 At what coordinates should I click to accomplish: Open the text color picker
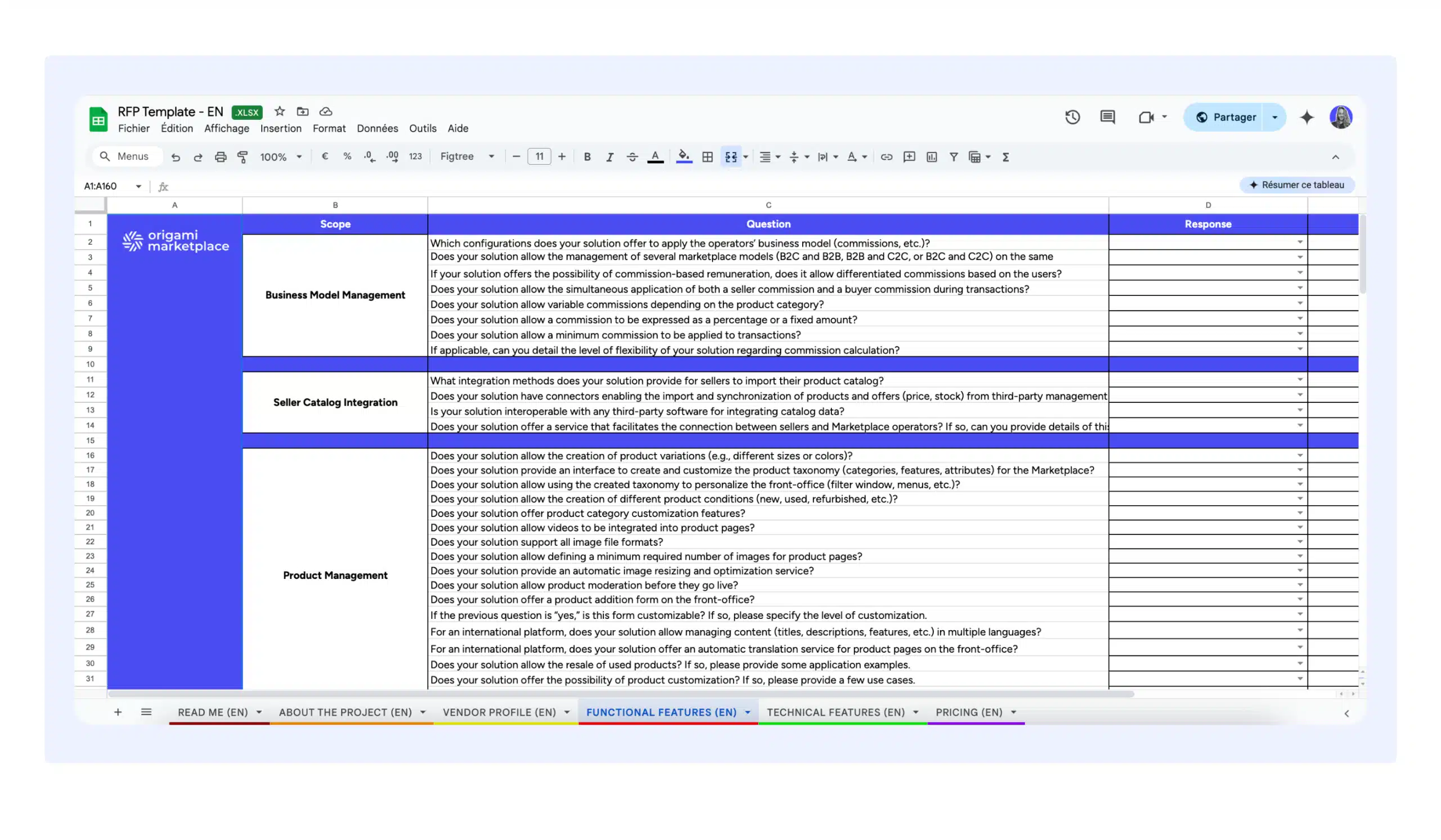pyautogui.click(x=655, y=157)
